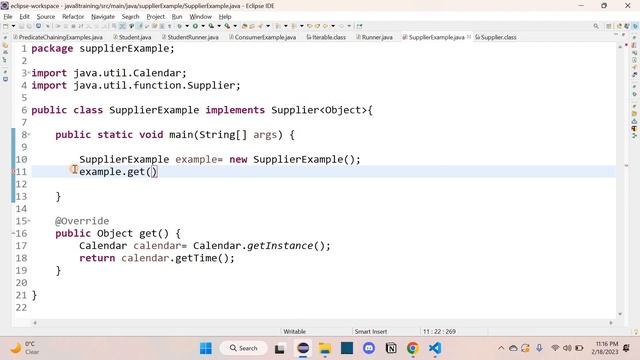
Task: Click the Pin Editor toolbar icon
Action: (x=359, y=26)
